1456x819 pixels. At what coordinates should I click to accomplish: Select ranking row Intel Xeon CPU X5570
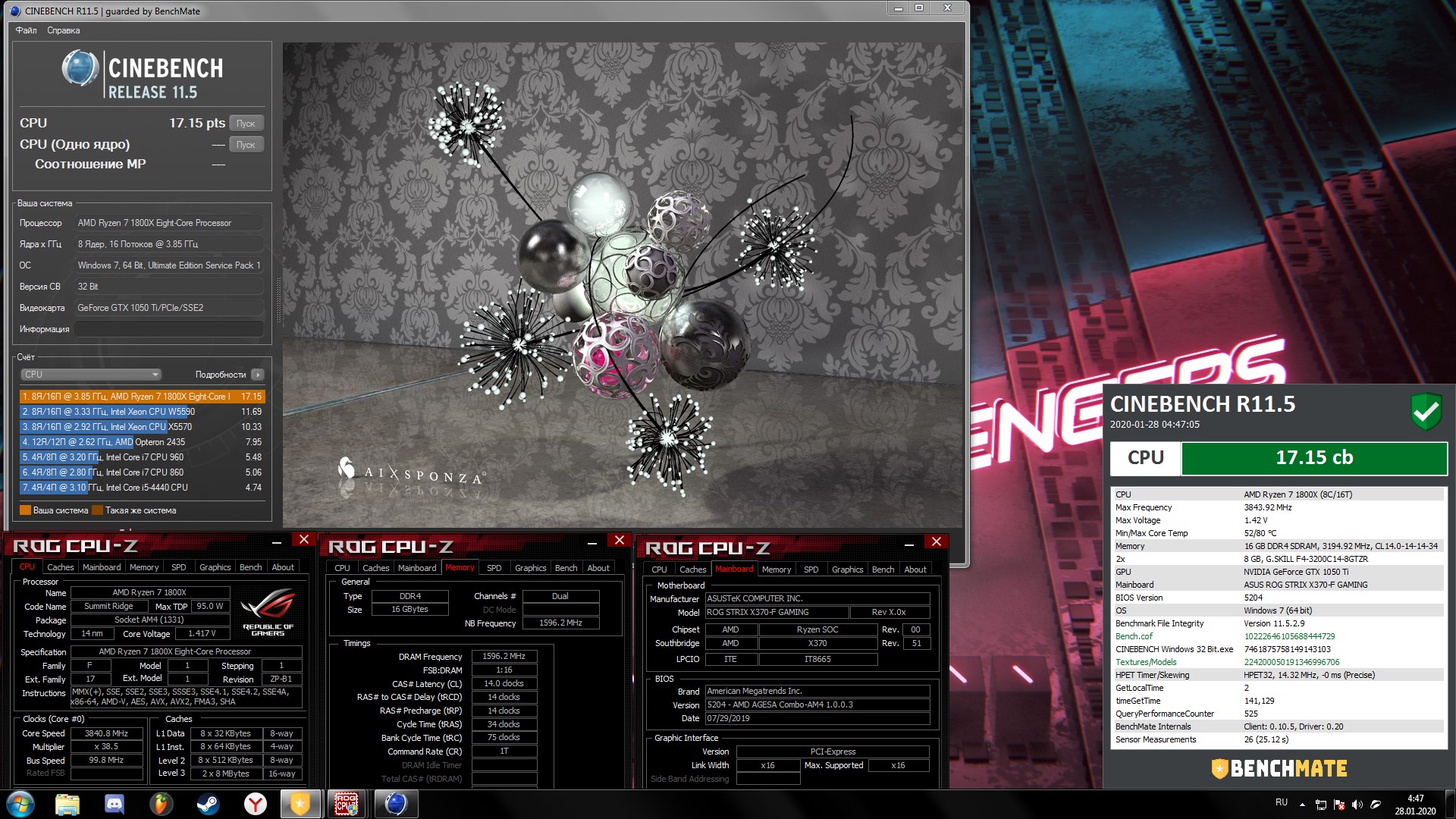click(143, 427)
